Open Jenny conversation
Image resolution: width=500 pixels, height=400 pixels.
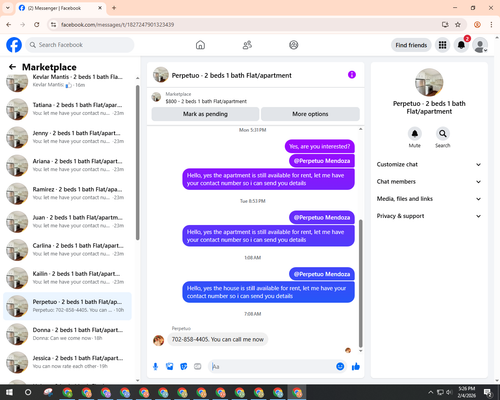click(67, 137)
